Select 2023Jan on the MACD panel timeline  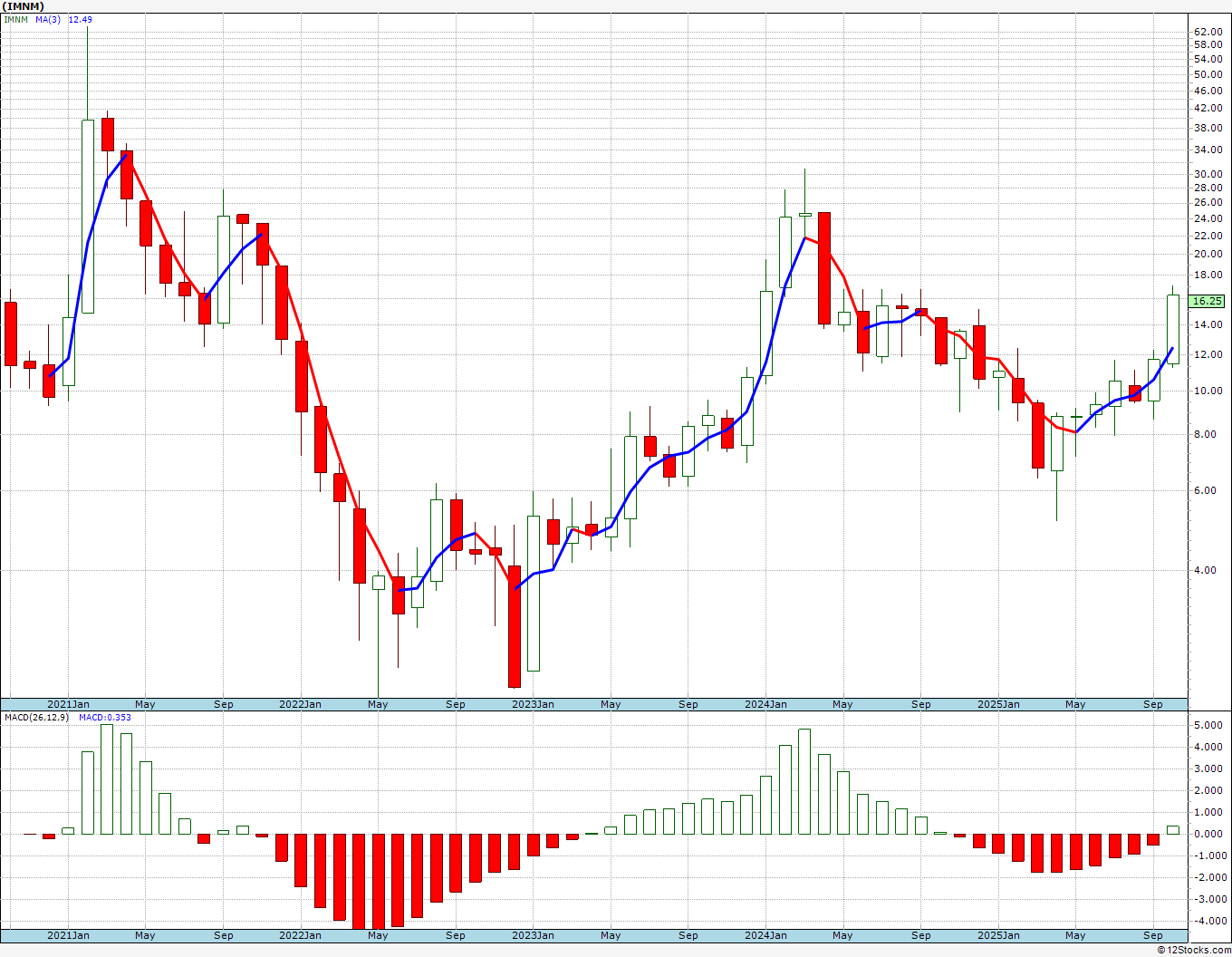pos(533,935)
